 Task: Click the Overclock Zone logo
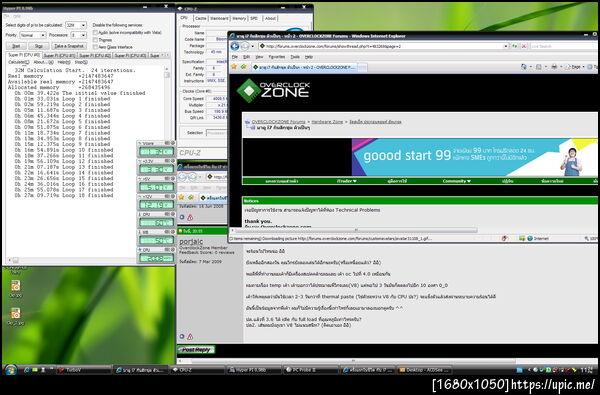(x=273, y=91)
